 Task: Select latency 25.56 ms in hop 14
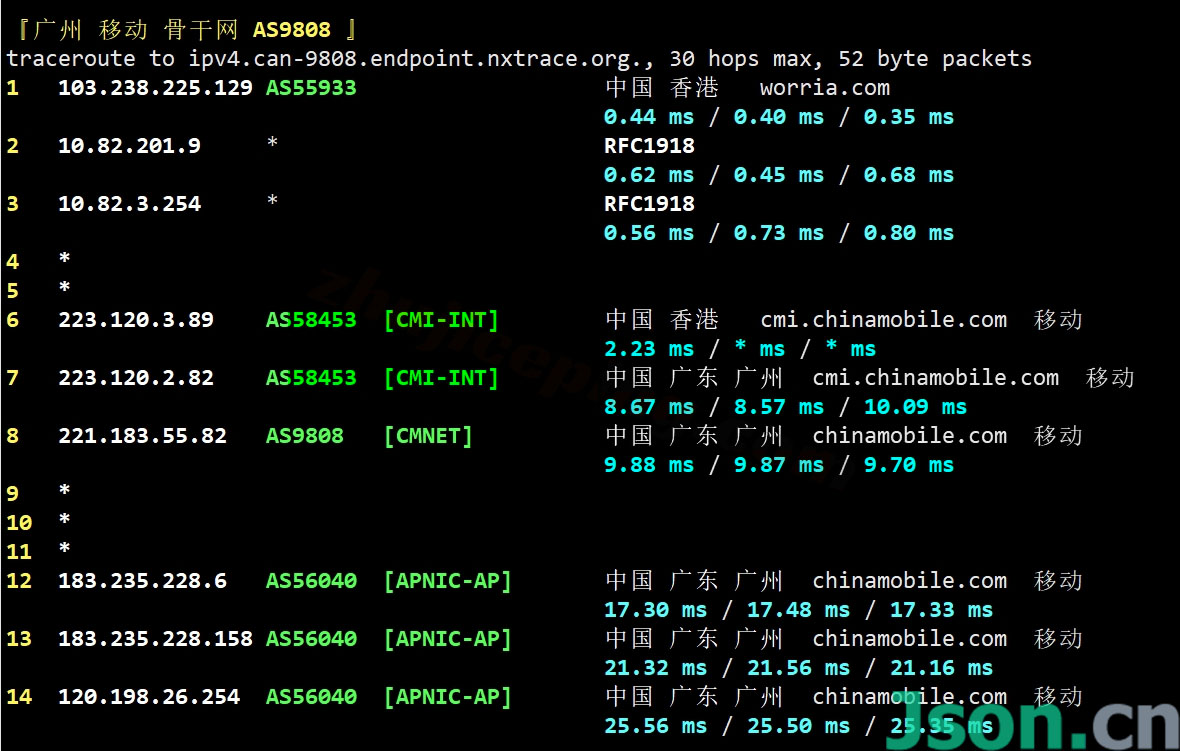click(655, 726)
